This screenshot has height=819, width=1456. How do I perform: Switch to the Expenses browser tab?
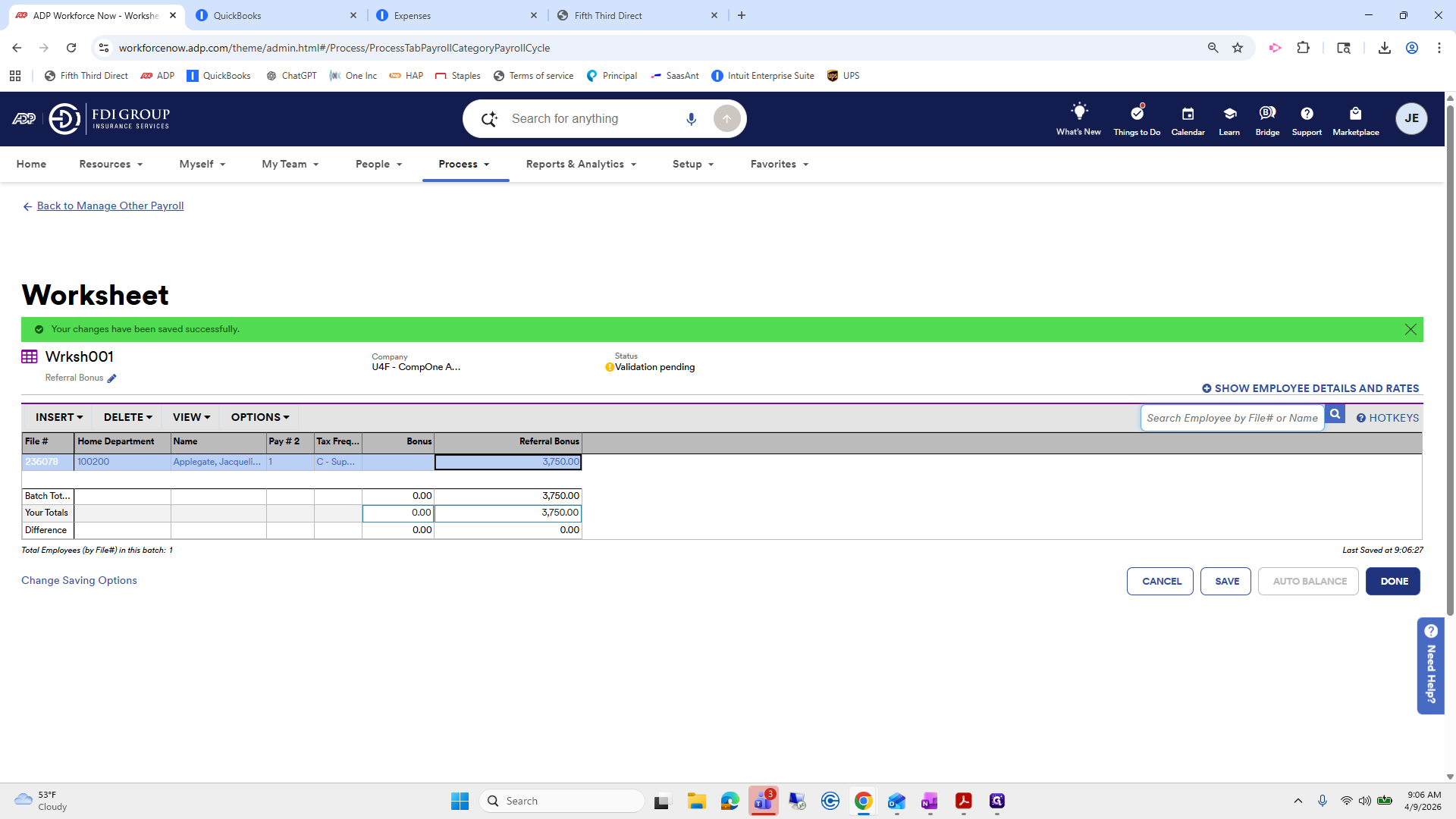point(455,15)
